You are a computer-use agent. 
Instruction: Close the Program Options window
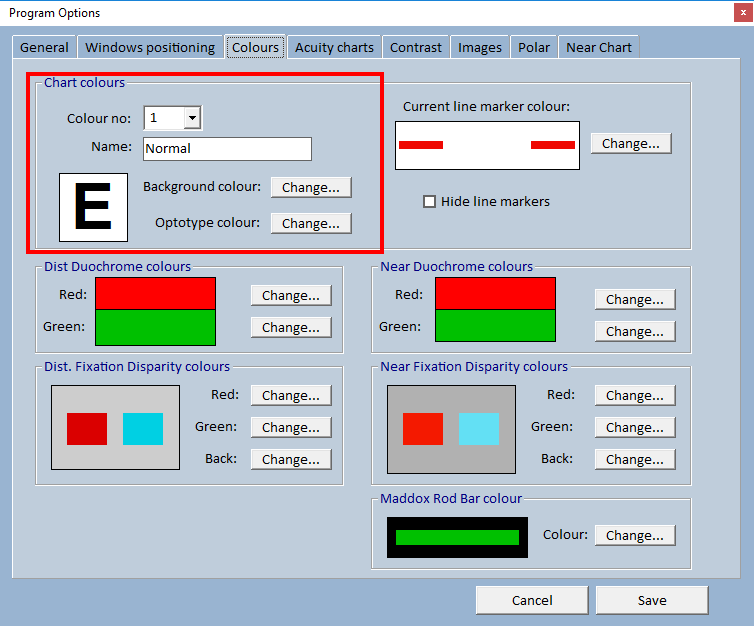point(743,13)
